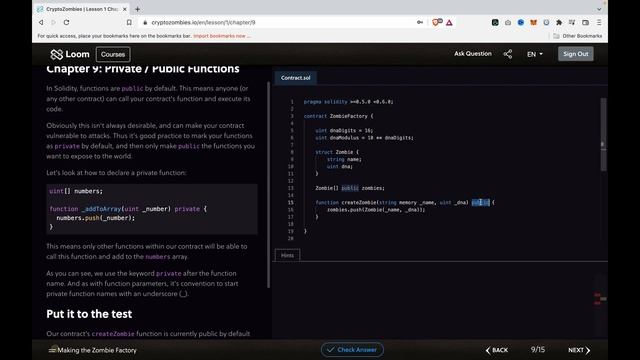Click string name line in struct
The height and width of the screenshot is (360, 640).
(344, 159)
